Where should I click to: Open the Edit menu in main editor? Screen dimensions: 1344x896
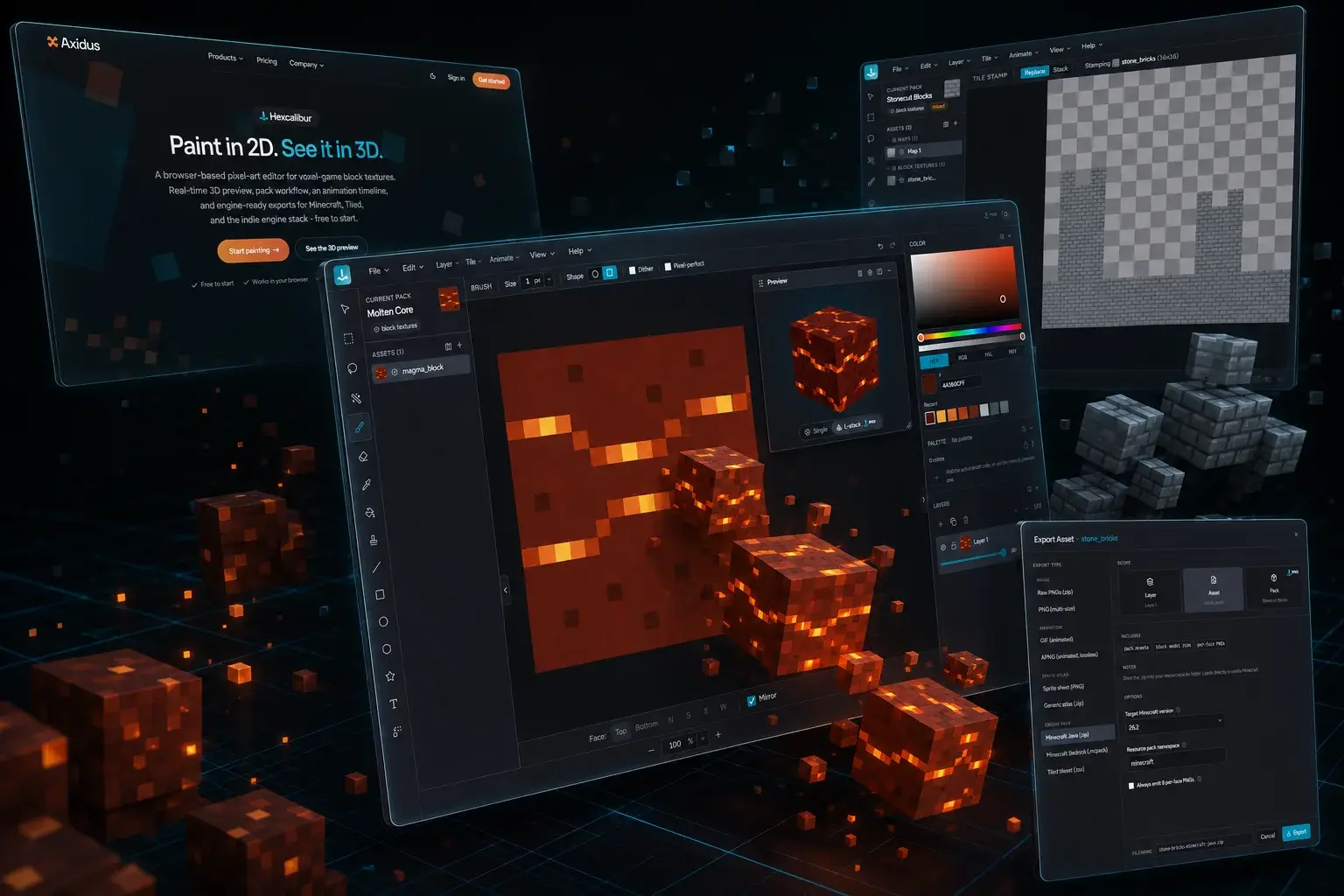tap(412, 267)
